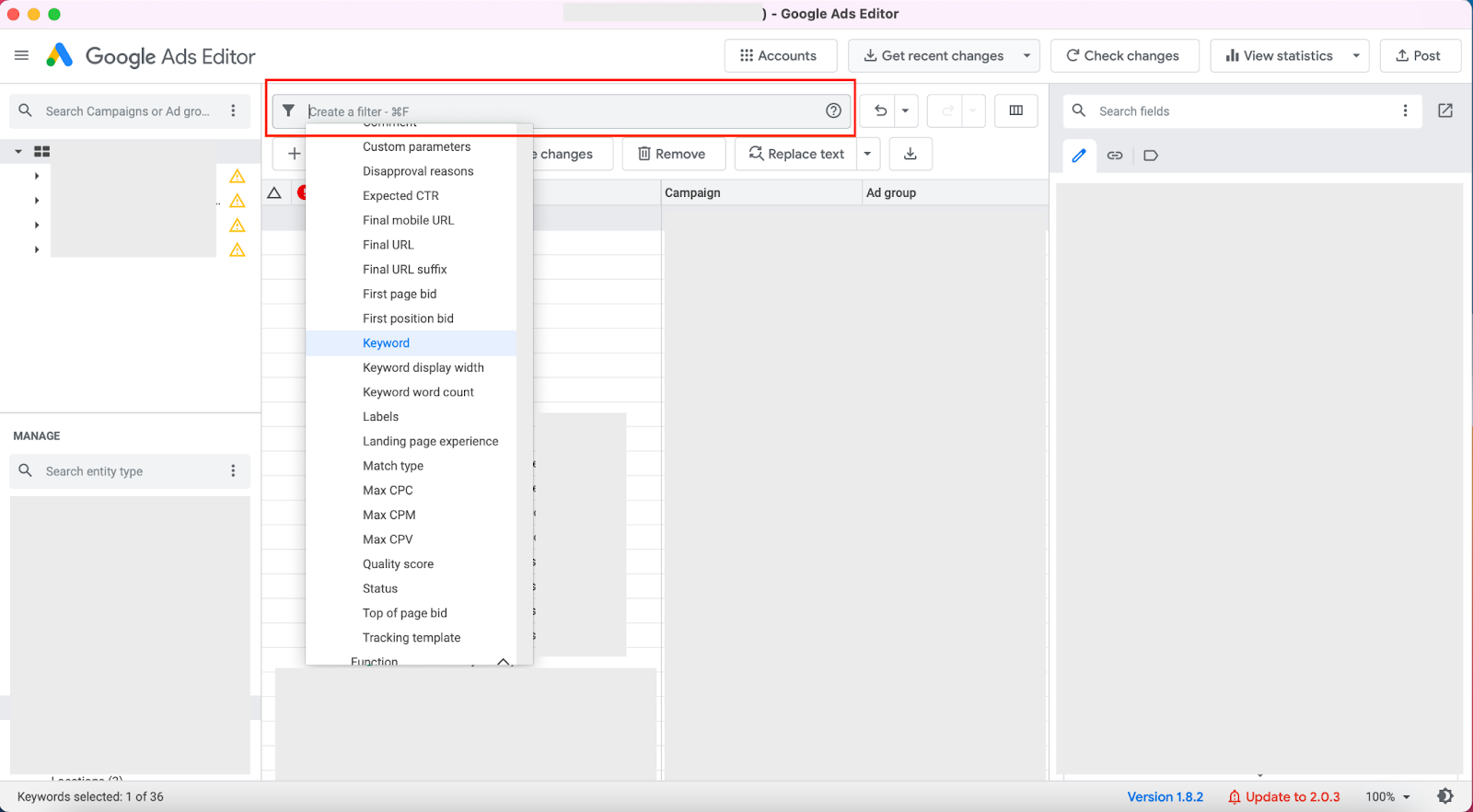Screen dimensions: 1473x812
Task: Expand the fourth campaign tree arrow
Action: coord(37,249)
